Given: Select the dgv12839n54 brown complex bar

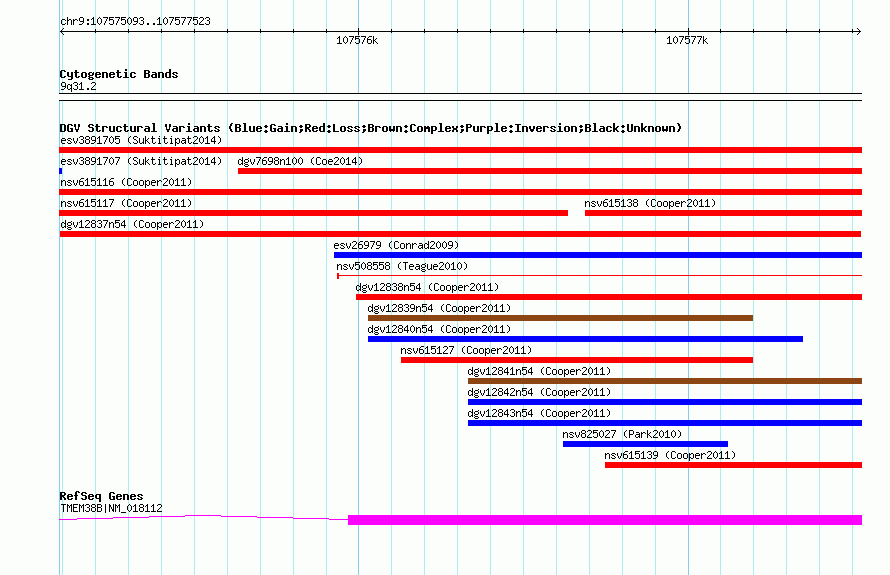Looking at the screenshot, I should click(560, 318).
